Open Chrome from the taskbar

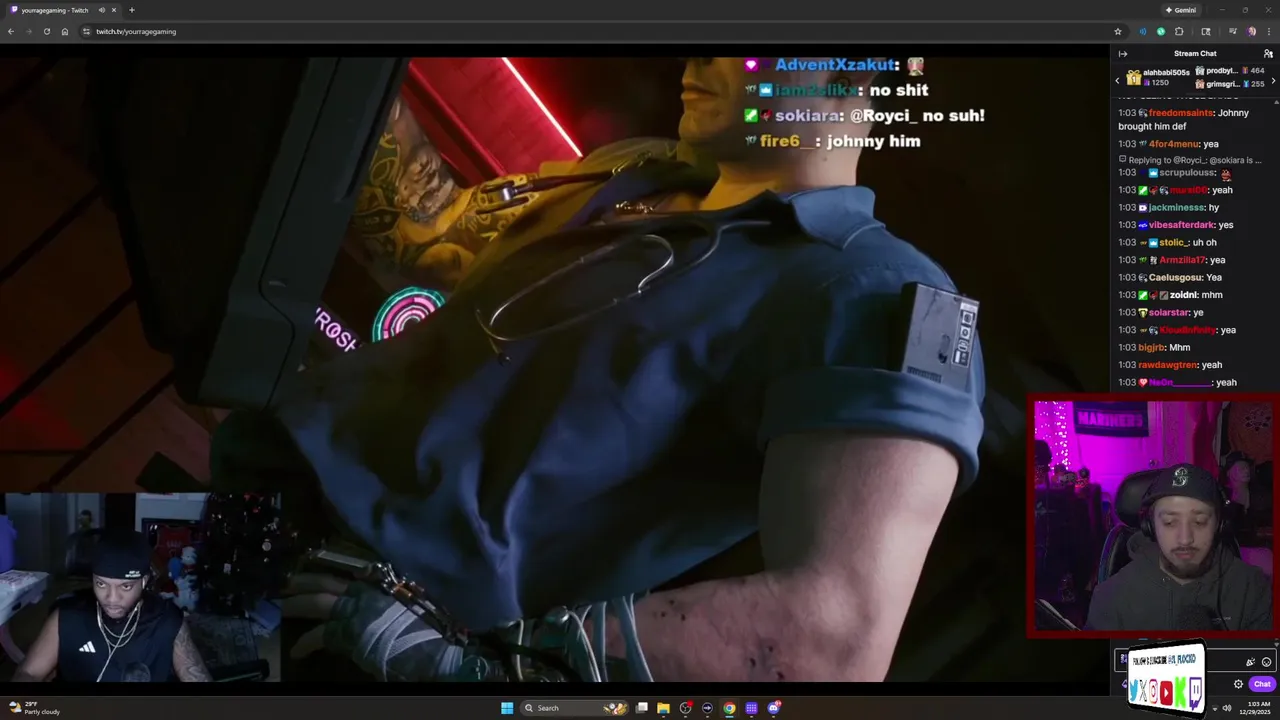coord(729,708)
